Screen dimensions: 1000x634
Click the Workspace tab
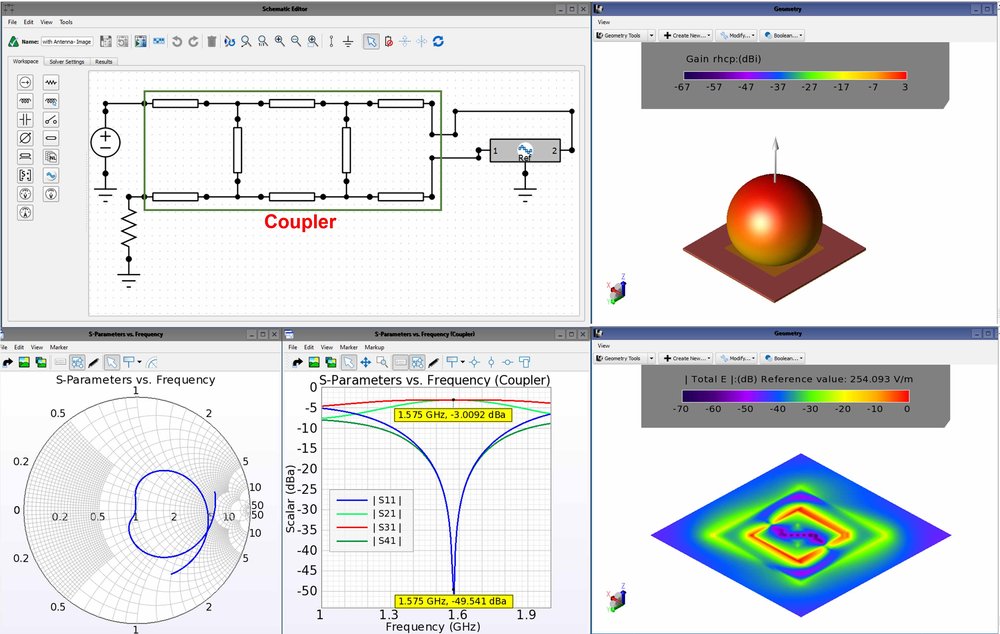(x=26, y=61)
